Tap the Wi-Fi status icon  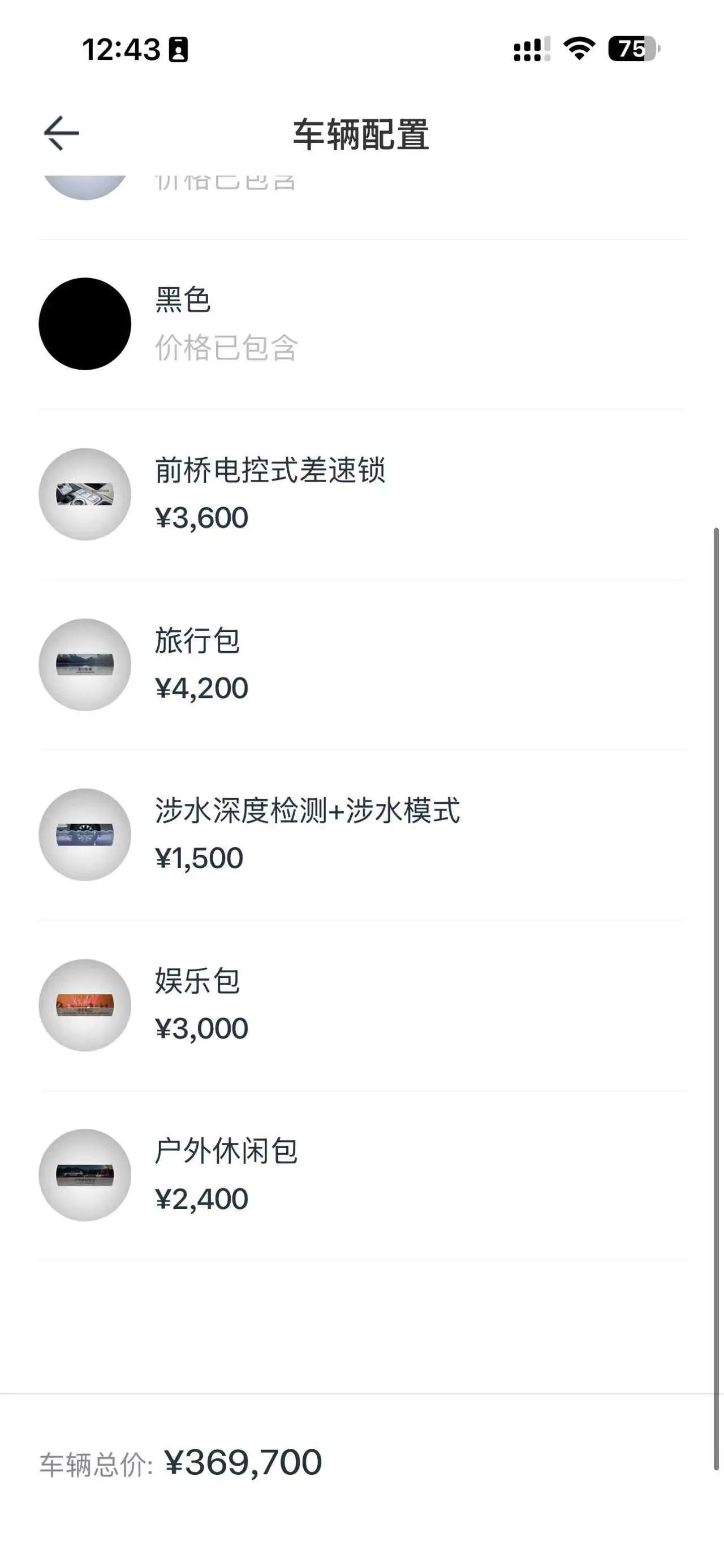(x=579, y=49)
